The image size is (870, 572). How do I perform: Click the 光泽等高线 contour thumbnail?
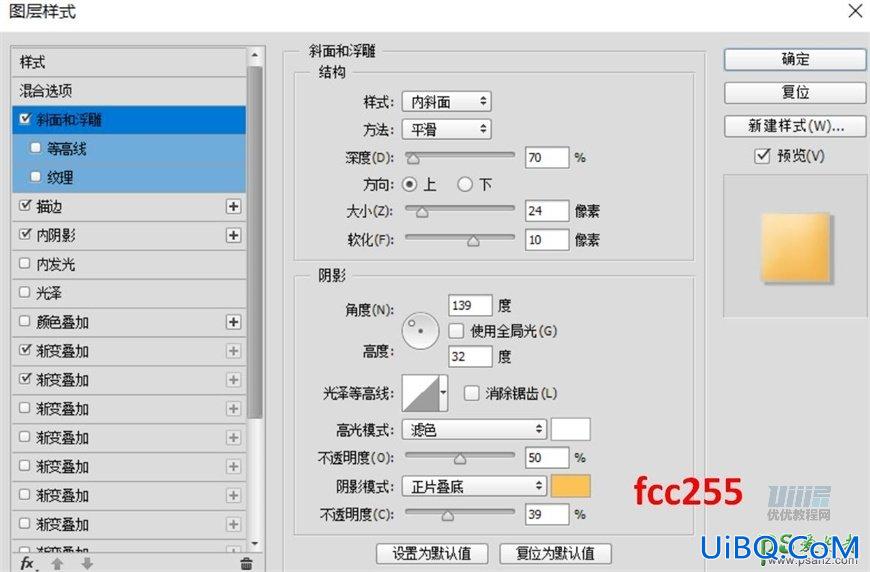tap(421, 393)
